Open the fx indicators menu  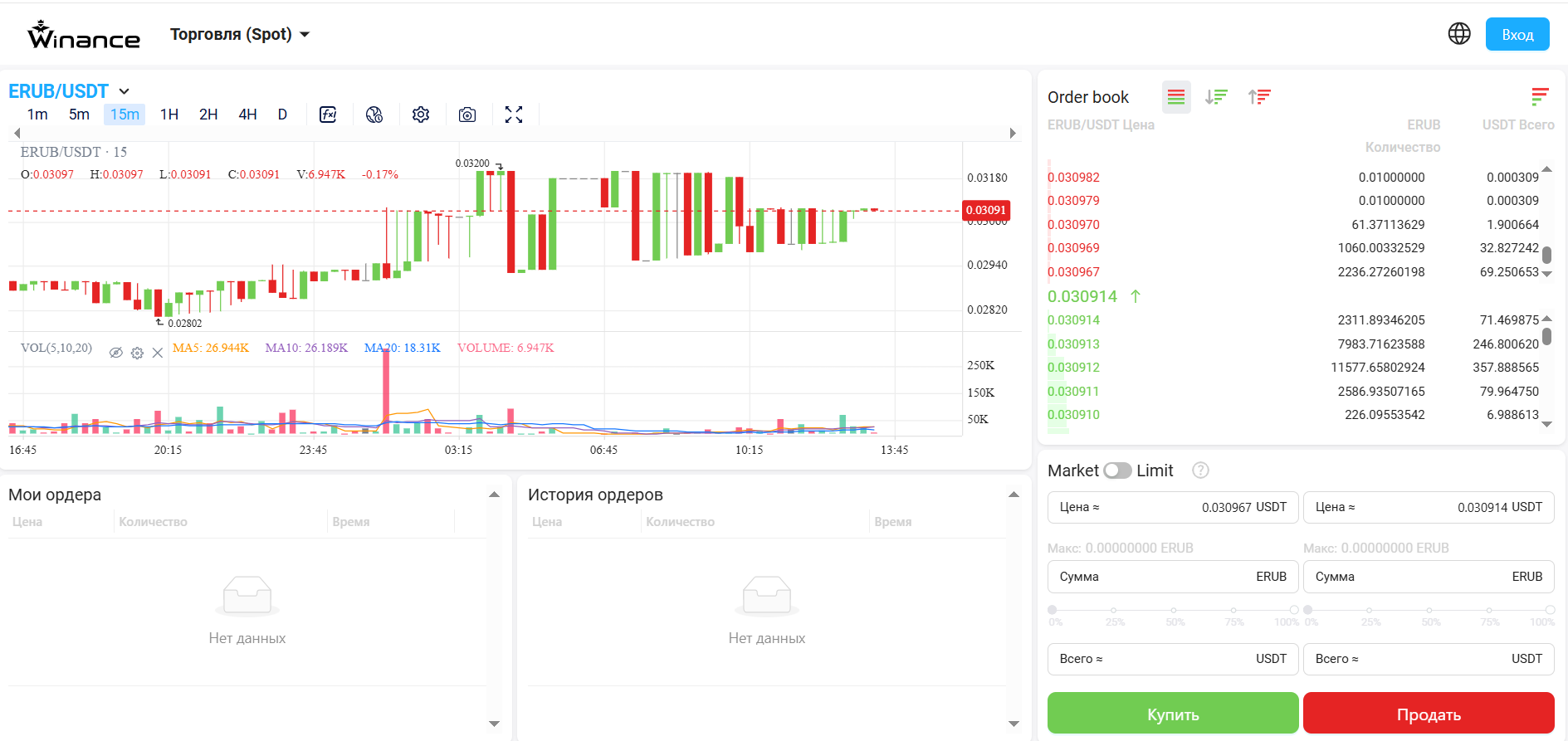(328, 115)
